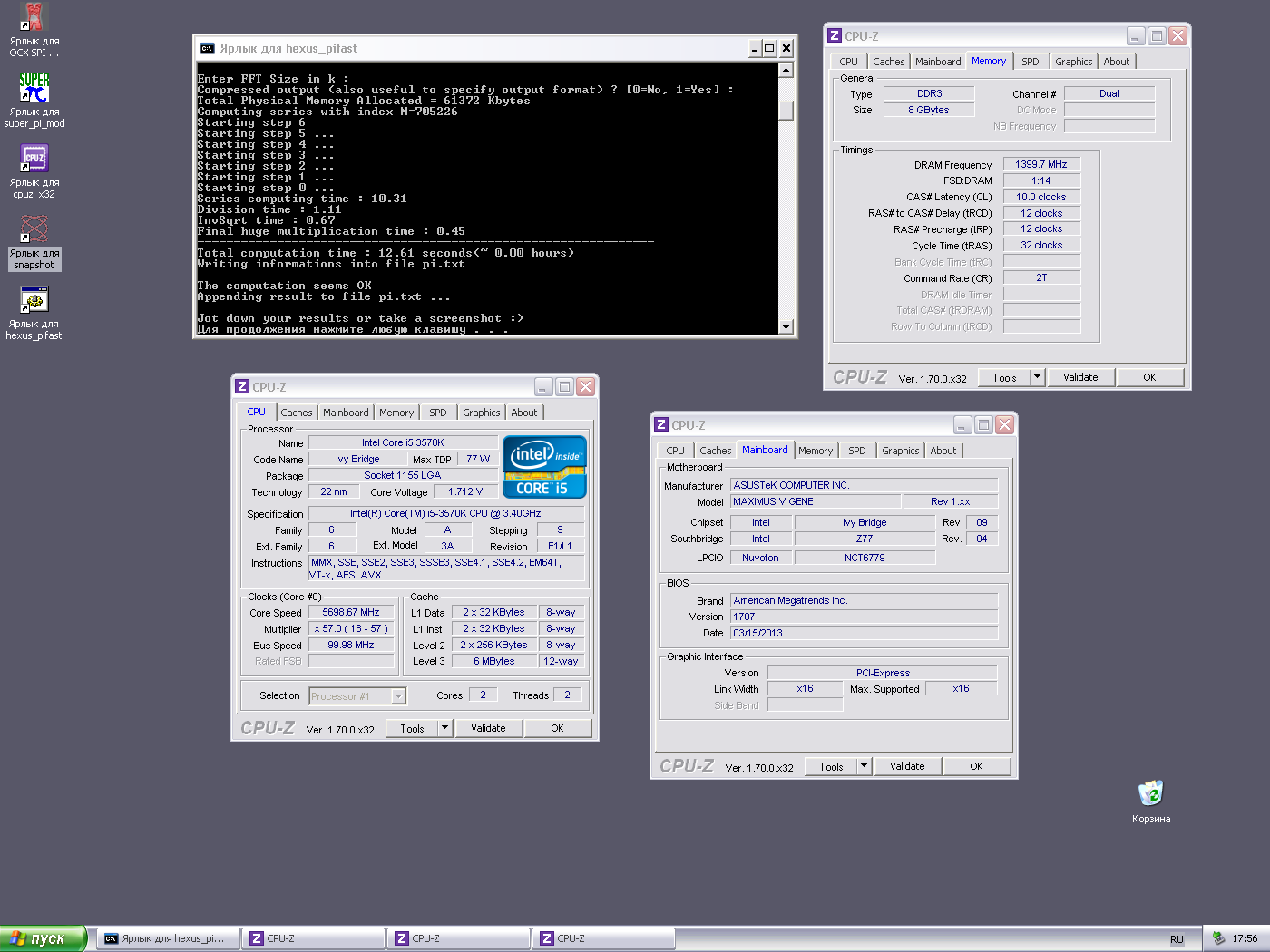
Task: Click the Z icon in CPU tab window title
Action: pos(242,387)
